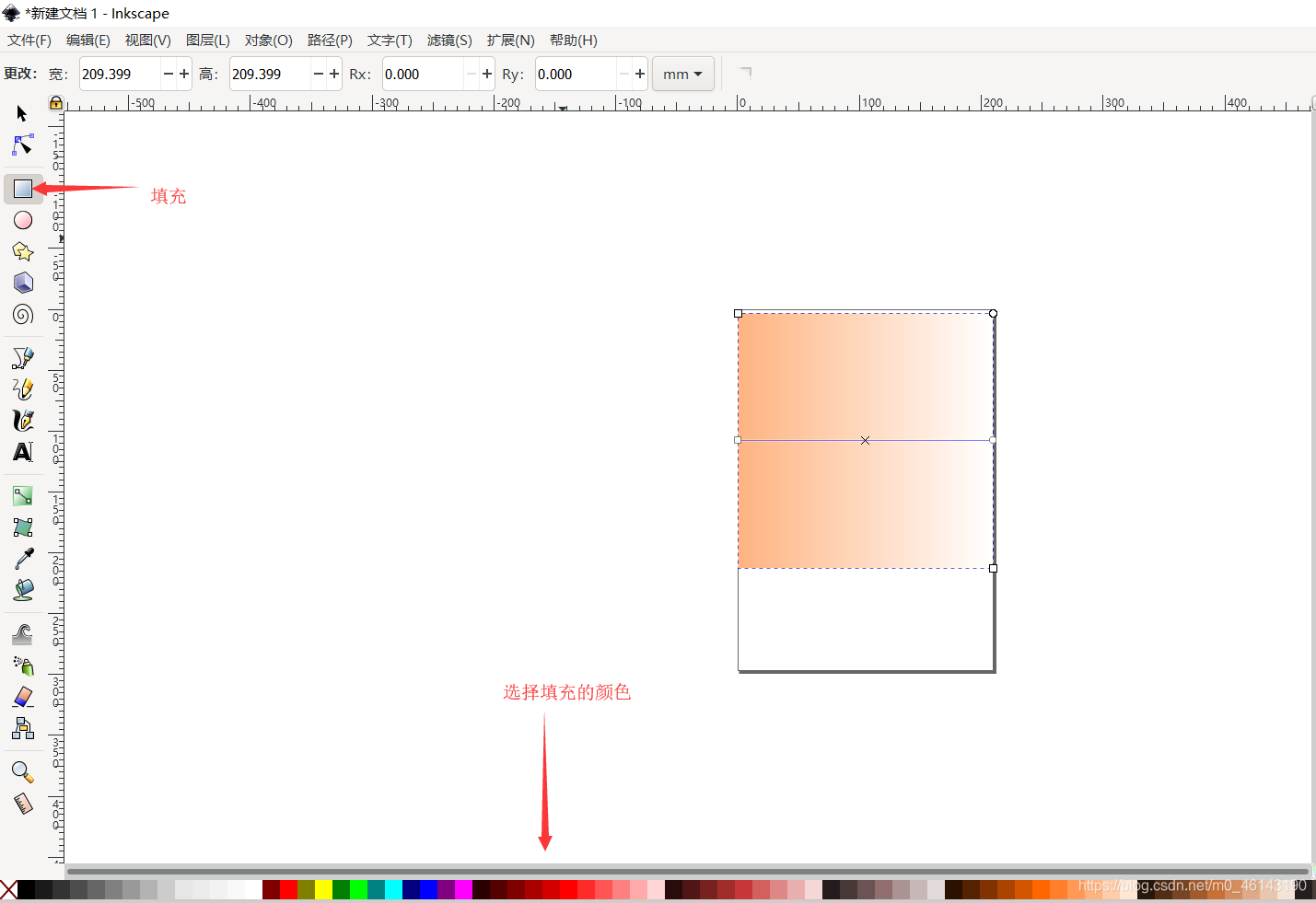Viewport: 1316px width, 903px height.
Task: Open the 编辑(E) menu
Action: click(x=88, y=40)
